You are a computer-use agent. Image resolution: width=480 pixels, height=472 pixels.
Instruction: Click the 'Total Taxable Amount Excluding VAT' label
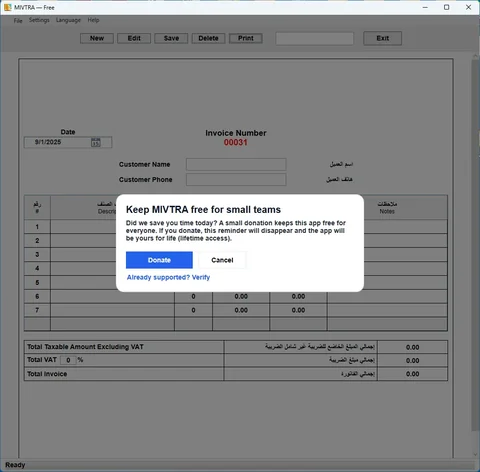[85, 347]
